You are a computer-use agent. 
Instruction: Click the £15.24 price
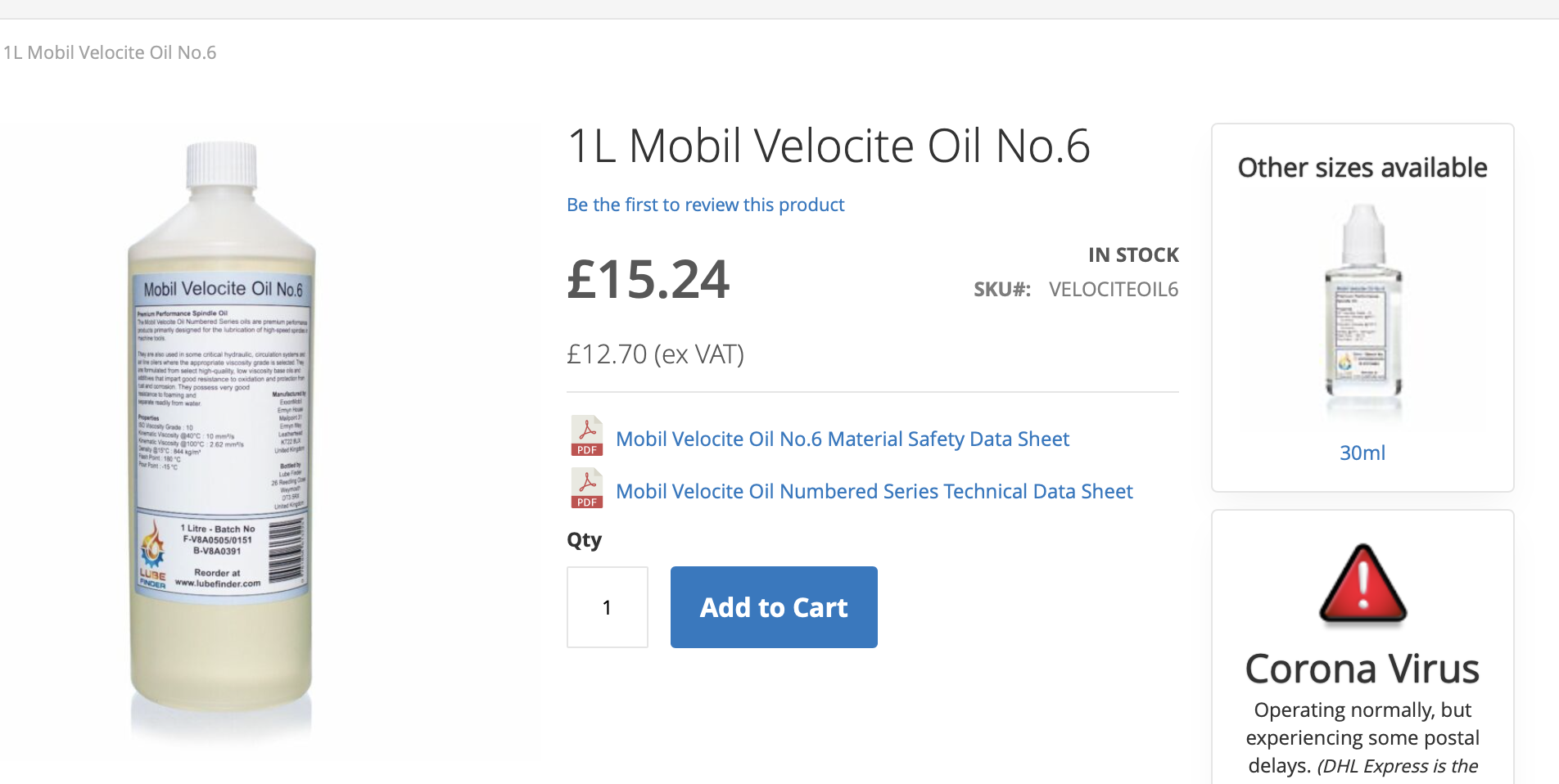tap(648, 280)
